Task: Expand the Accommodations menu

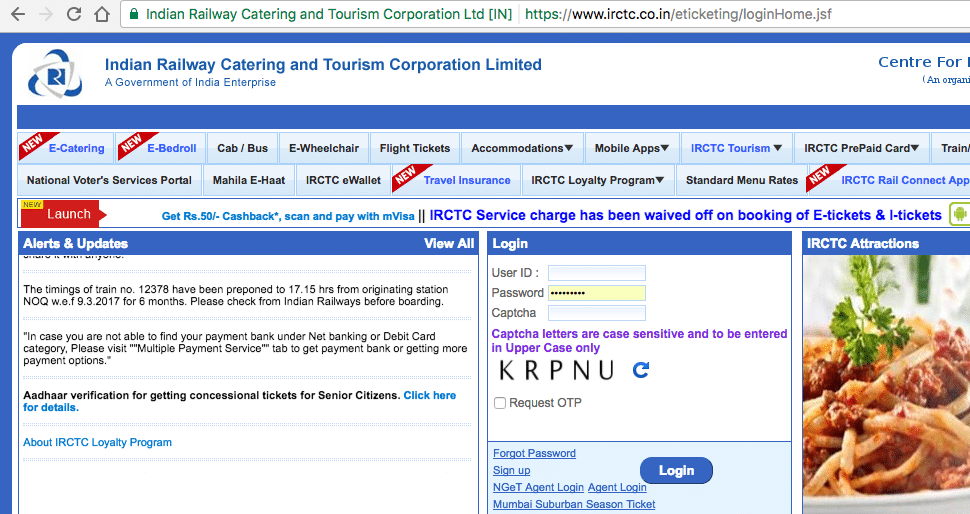Action: point(521,148)
